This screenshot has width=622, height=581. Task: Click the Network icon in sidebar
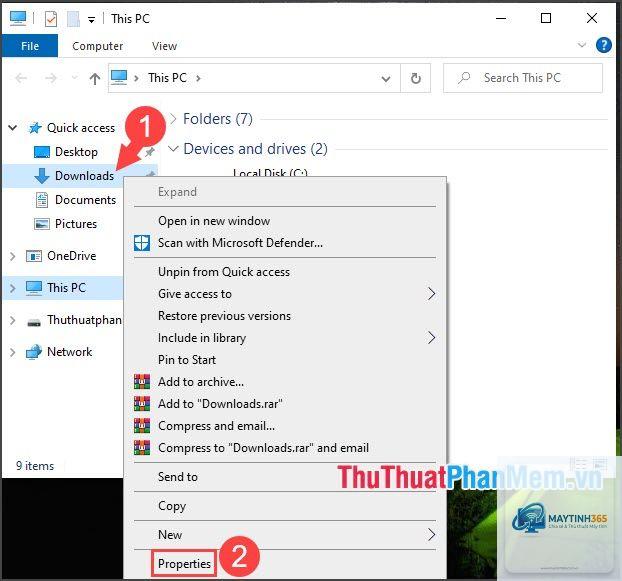34,352
